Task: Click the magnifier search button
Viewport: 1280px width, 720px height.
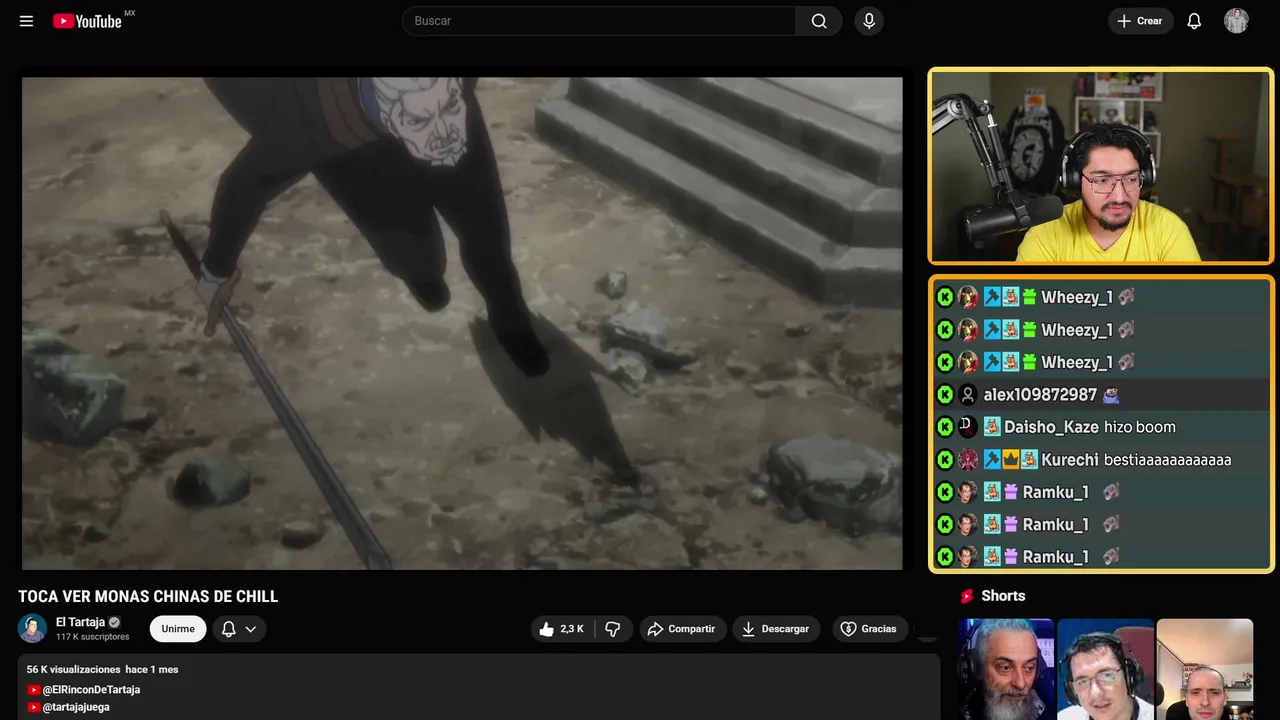Action: coord(819,21)
